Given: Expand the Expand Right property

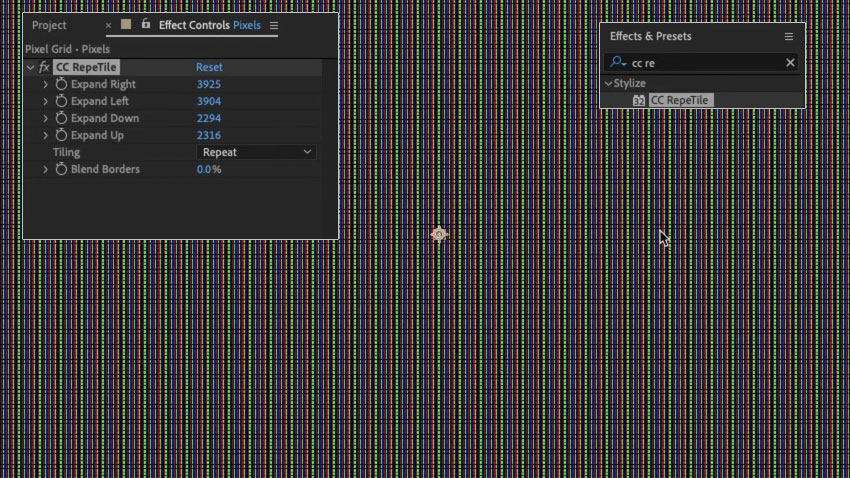Looking at the screenshot, I should (46, 84).
